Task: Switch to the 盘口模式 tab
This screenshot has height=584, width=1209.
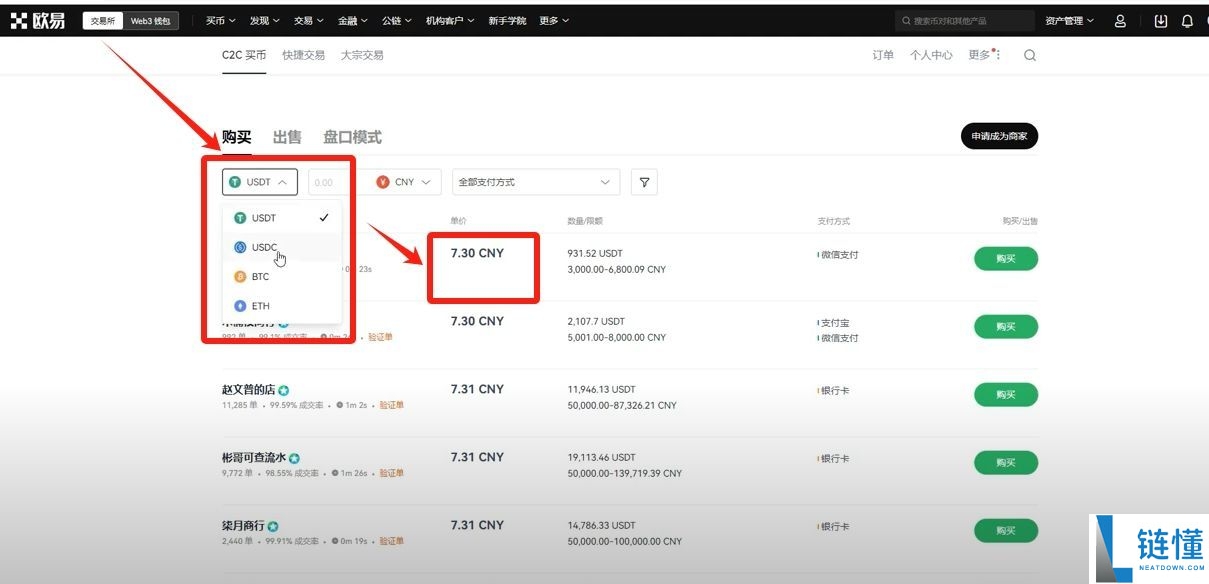Action: point(352,137)
